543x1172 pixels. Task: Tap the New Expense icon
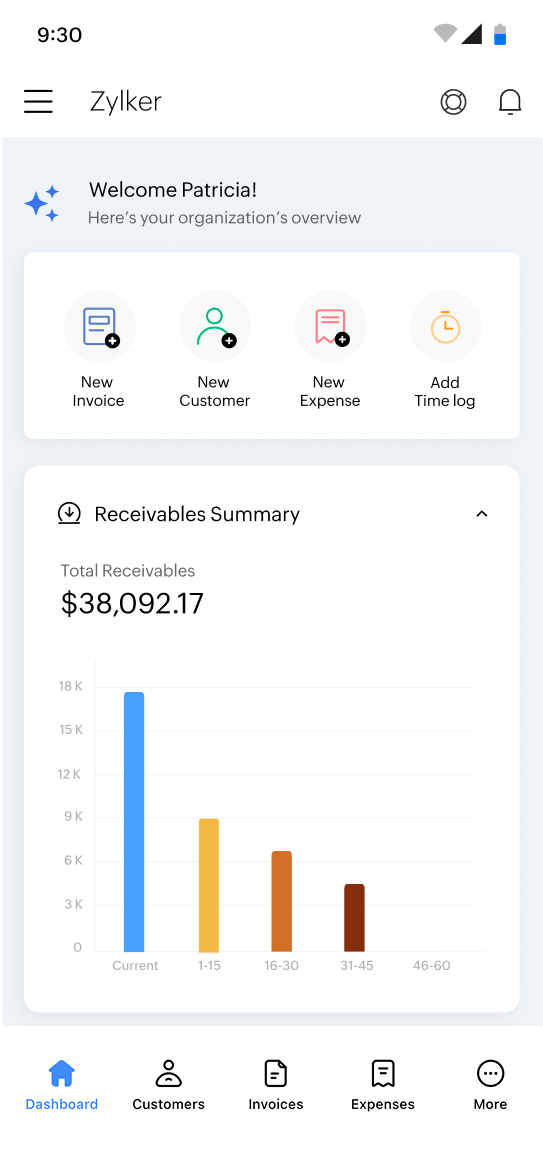coord(330,327)
